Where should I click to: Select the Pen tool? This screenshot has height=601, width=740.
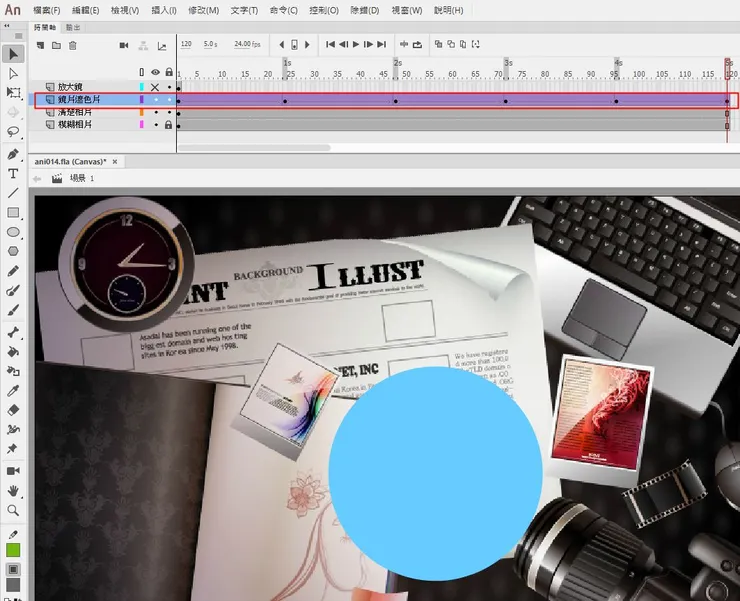(13, 154)
